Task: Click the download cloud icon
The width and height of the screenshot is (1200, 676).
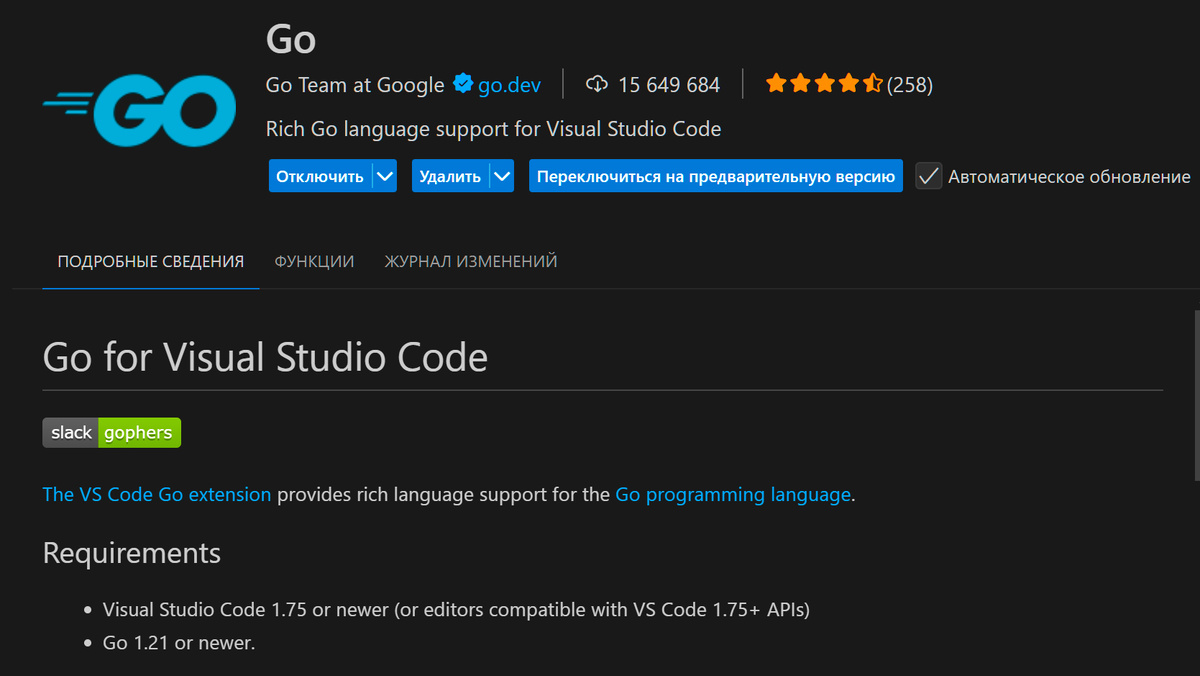Action: click(x=597, y=84)
